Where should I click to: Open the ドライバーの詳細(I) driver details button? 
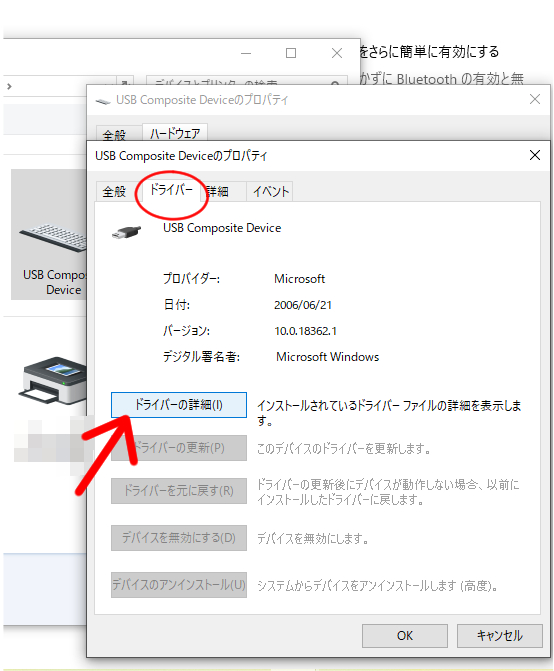pos(179,405)
